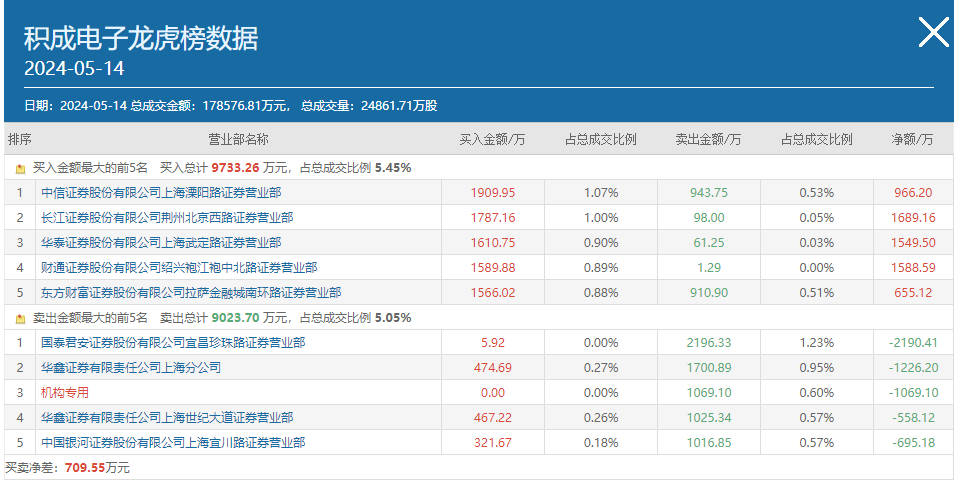This screenshot has width=958, height=484.
Task: Click the 净额/万 column header
Action: [x=912, y=139]
